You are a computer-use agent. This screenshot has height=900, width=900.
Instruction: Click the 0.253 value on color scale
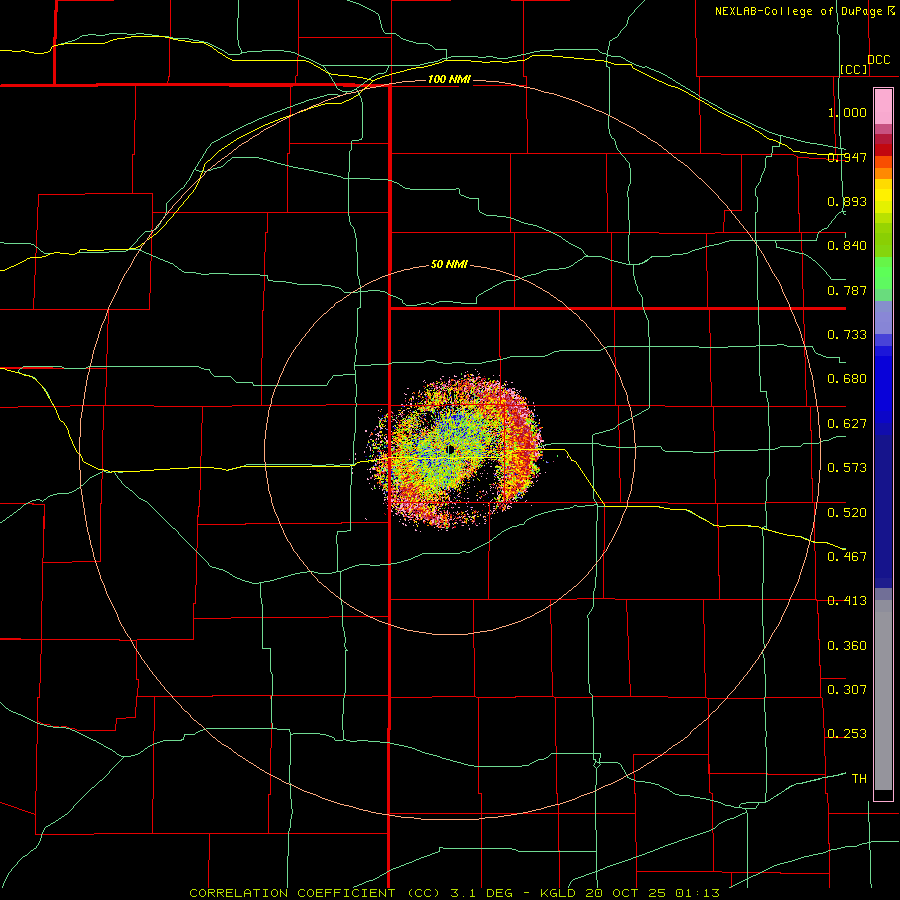click(x=847, y=734)
